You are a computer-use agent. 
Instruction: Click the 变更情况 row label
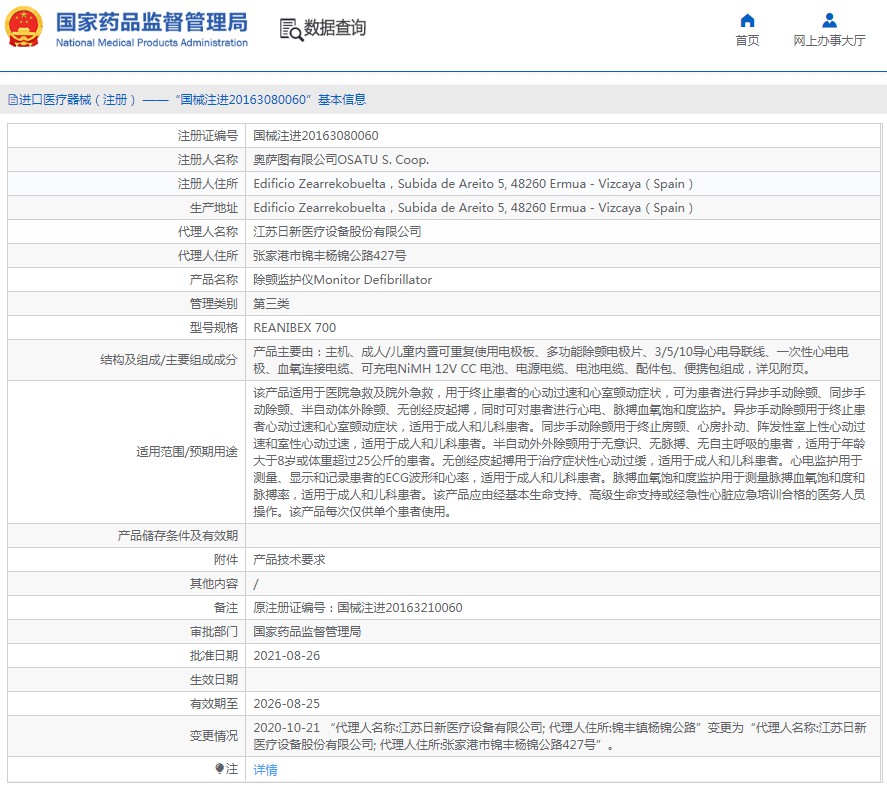(x=214, y=736)
